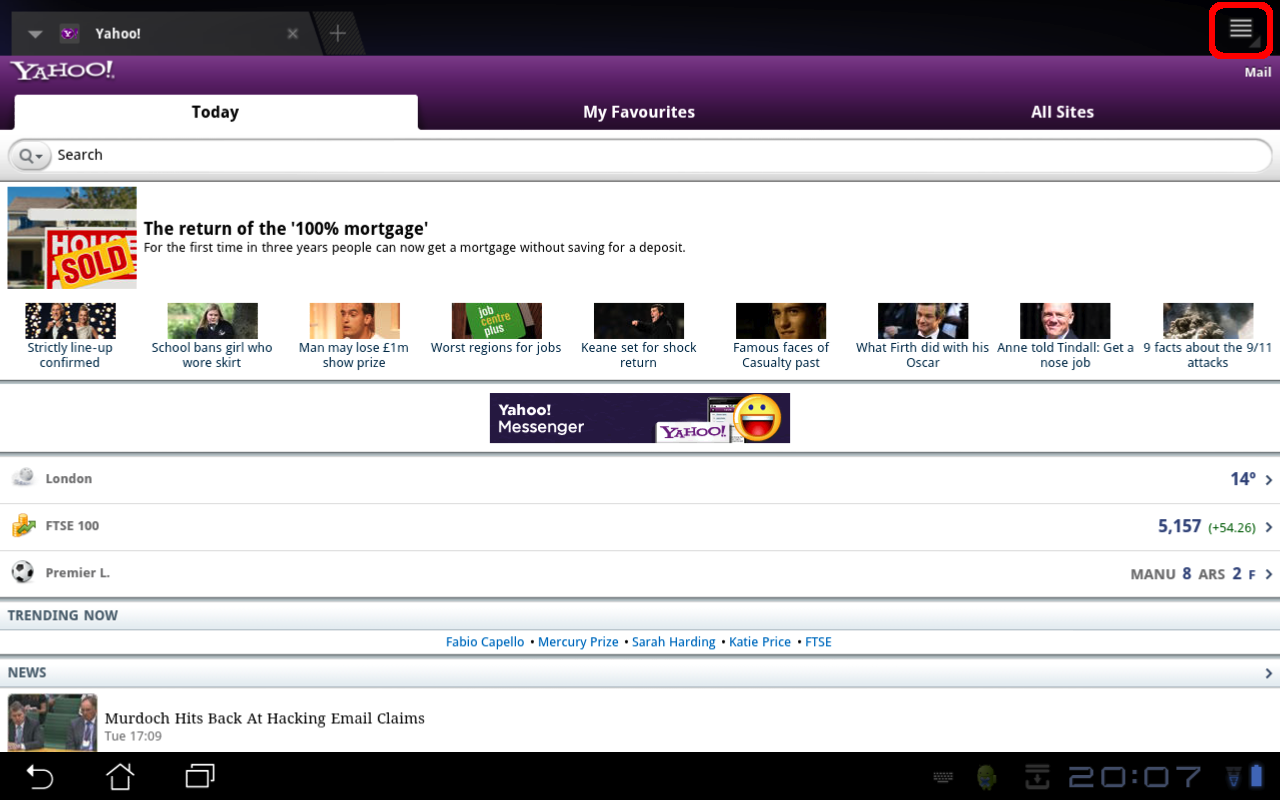Switch to All Sites tab

[x=1062, y=112]
